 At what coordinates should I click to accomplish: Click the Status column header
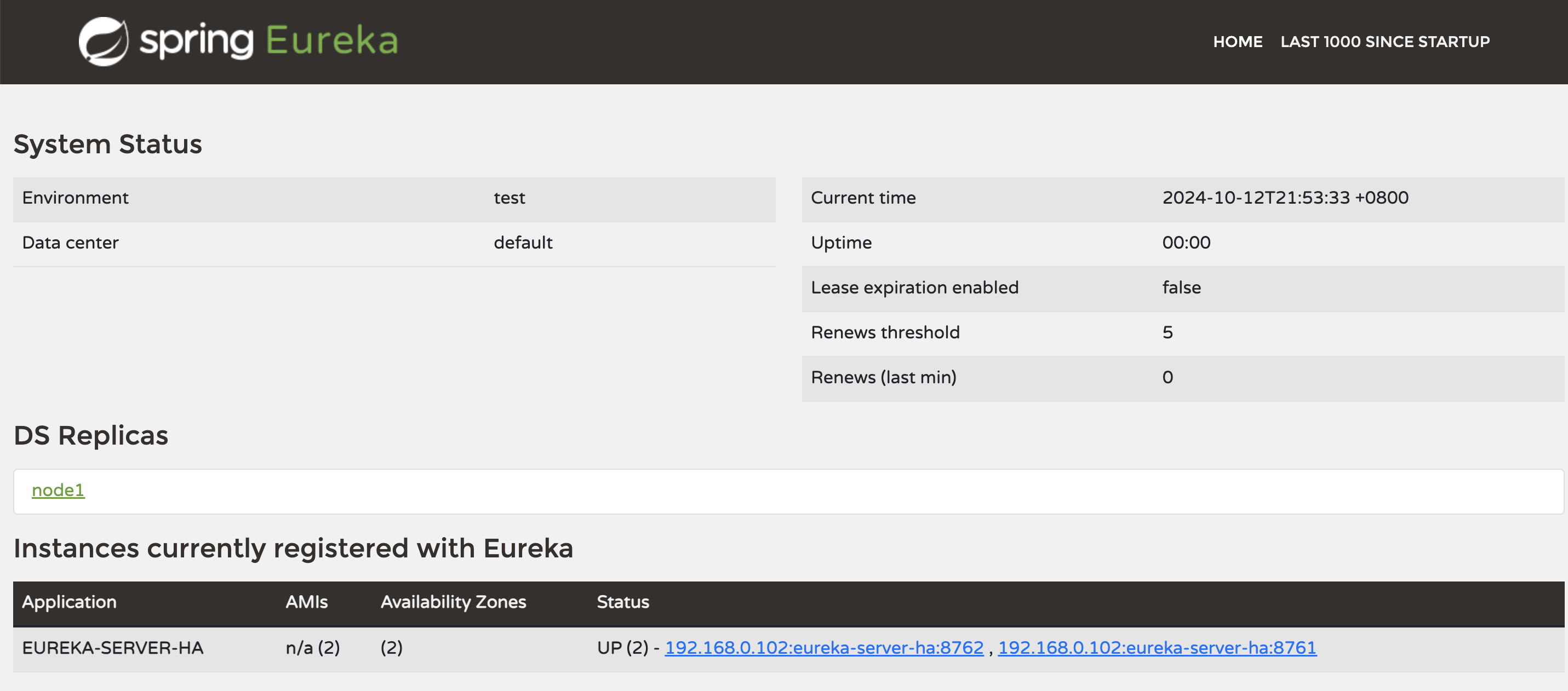click(622, 602)
